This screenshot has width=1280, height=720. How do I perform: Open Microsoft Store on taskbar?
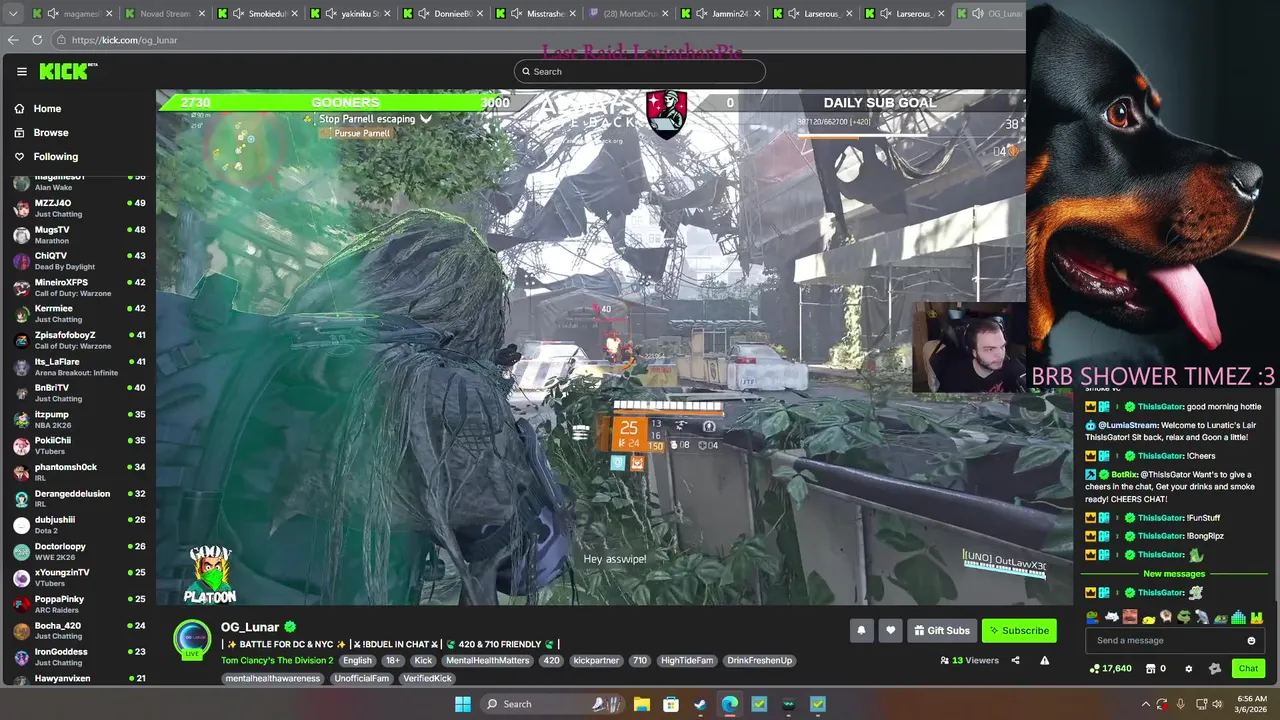pyautogui.click(x=671, y=704)
